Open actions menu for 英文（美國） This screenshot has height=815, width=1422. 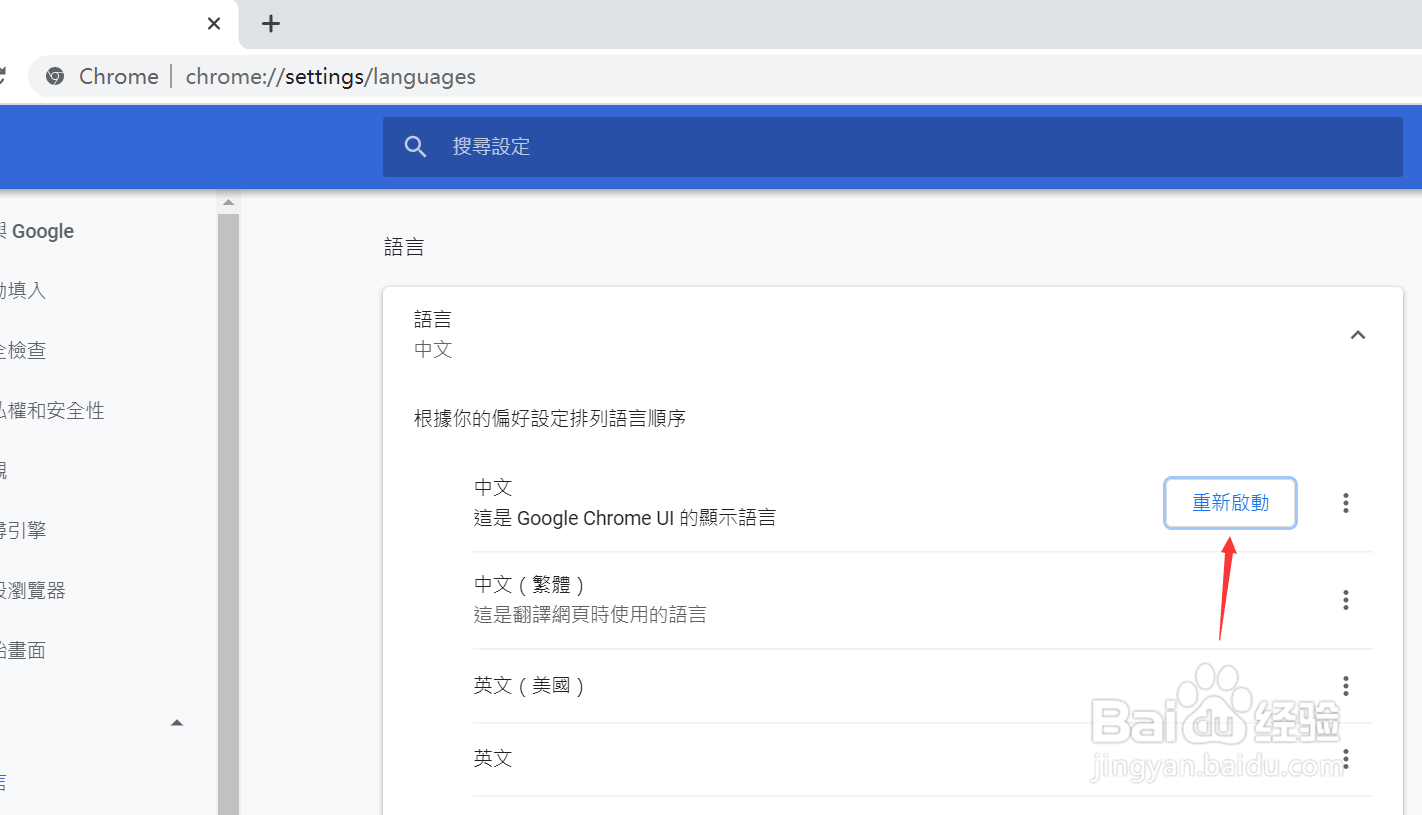coord(1346,685)
